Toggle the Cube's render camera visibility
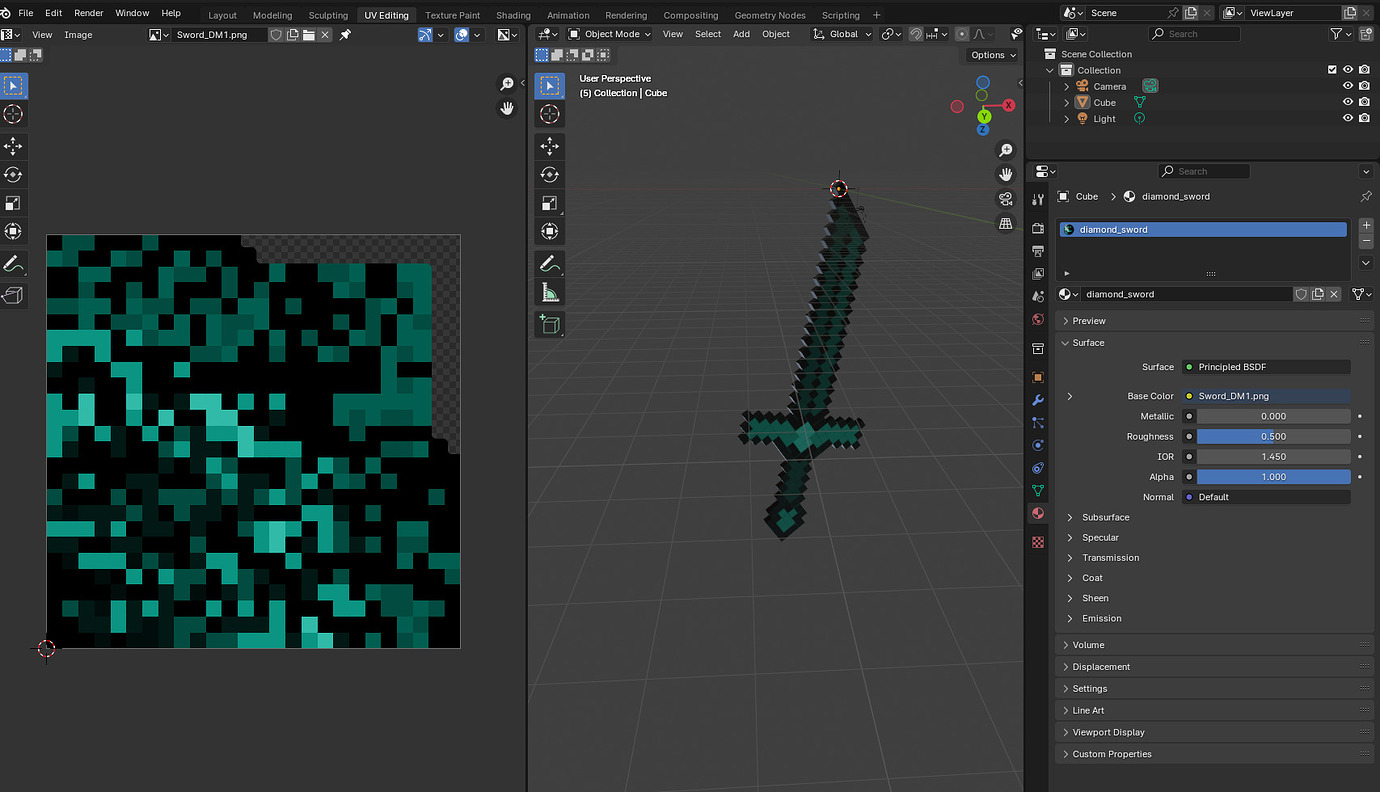Viewport: 1380px width, 792px height. (1364, 101)
